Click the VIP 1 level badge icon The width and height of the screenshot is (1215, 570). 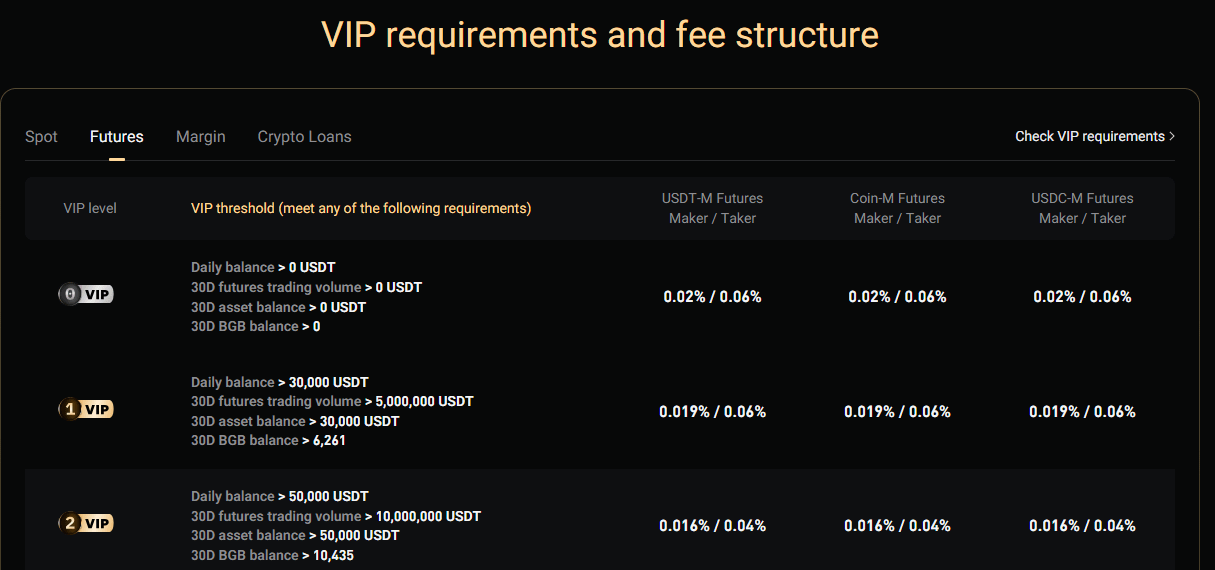click(86, 409)
